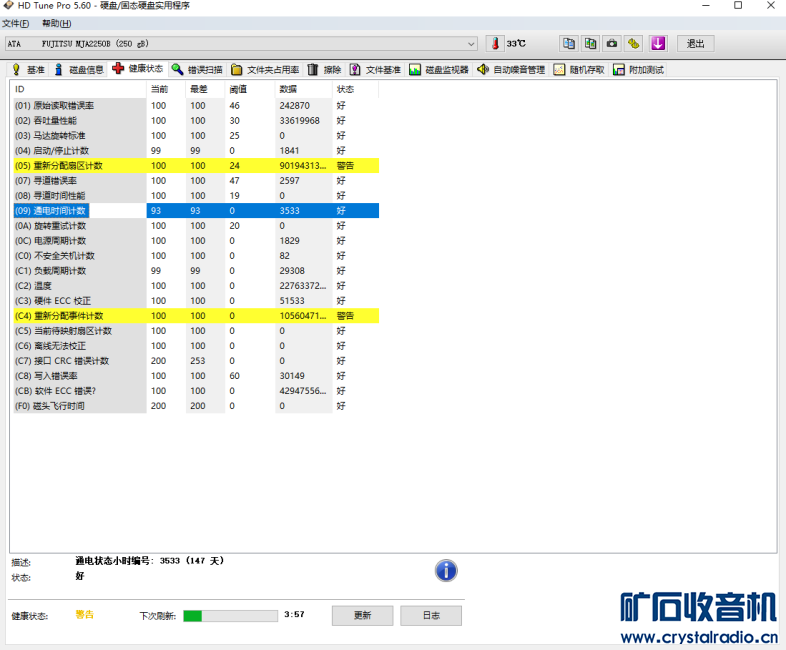Click the 33℃ temperature reading

pos(516,44)
